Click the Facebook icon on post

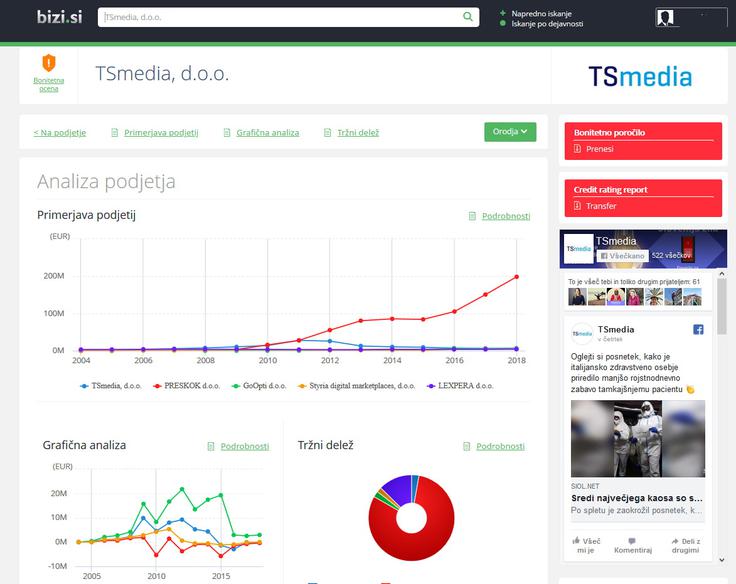click(x=698, y=330)
